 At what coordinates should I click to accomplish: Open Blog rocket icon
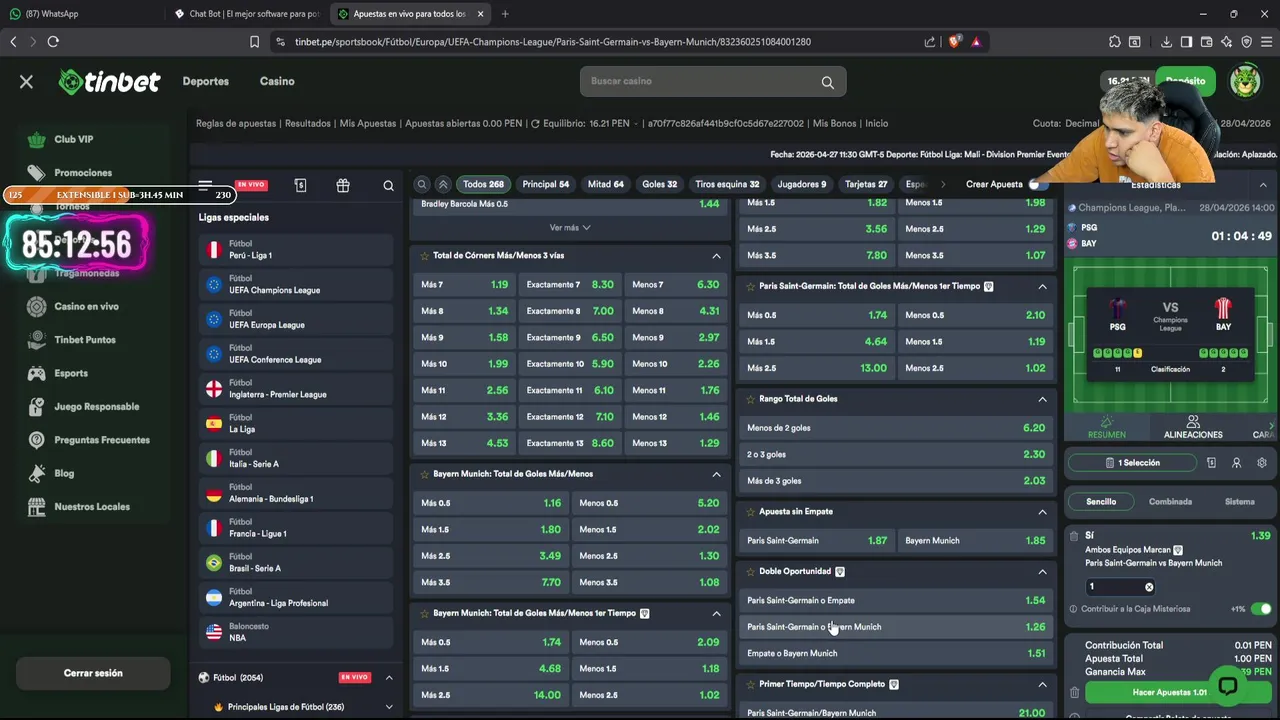tap(37, 473)
